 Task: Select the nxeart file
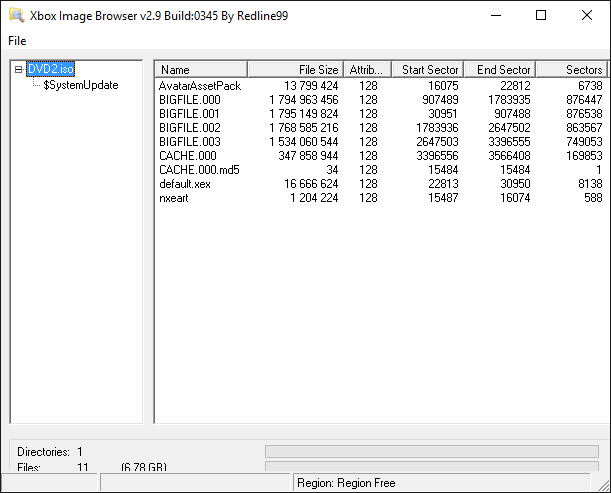tap(173, 198)
